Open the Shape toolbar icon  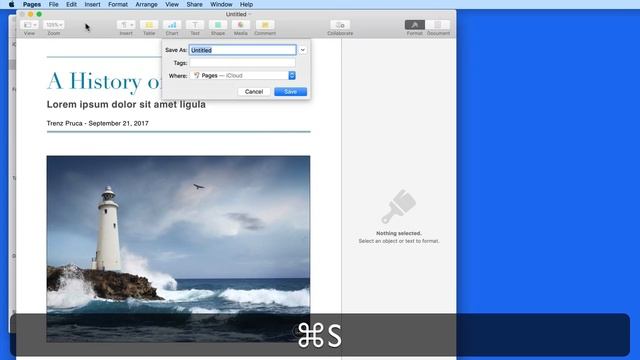pos(218,25)
